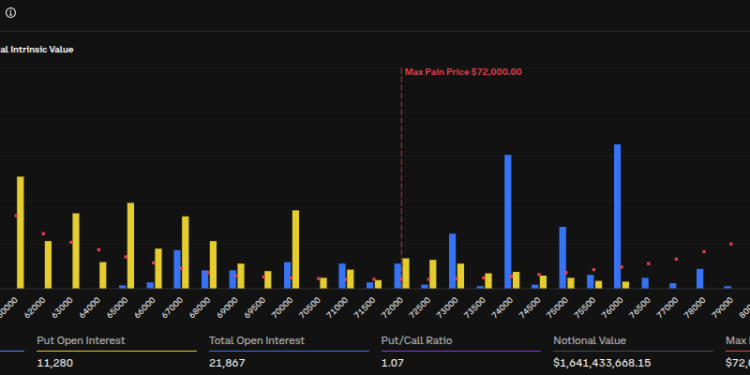750x375 pixels.
Task: Select the $1,641,433,668.15 notional value
Action: pyautogui.click(x=602, y=363)
